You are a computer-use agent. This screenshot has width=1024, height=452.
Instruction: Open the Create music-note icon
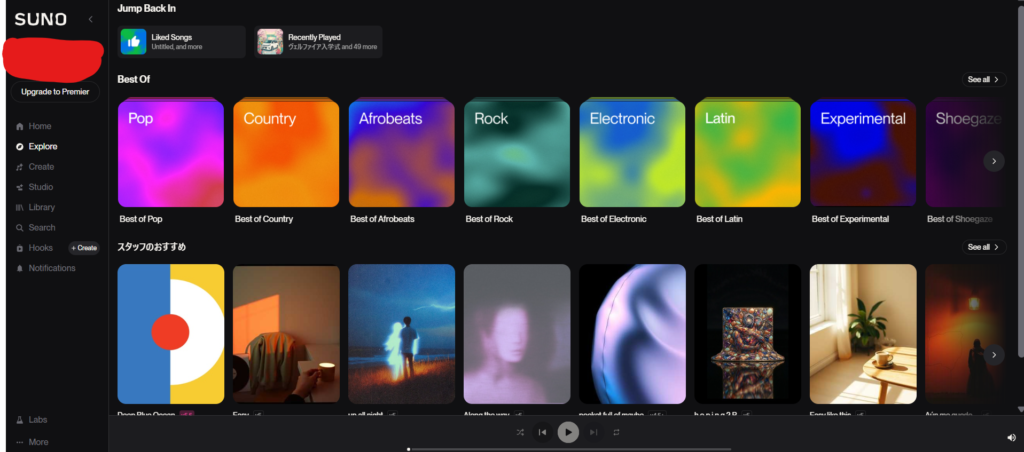(x=20, y=167)
